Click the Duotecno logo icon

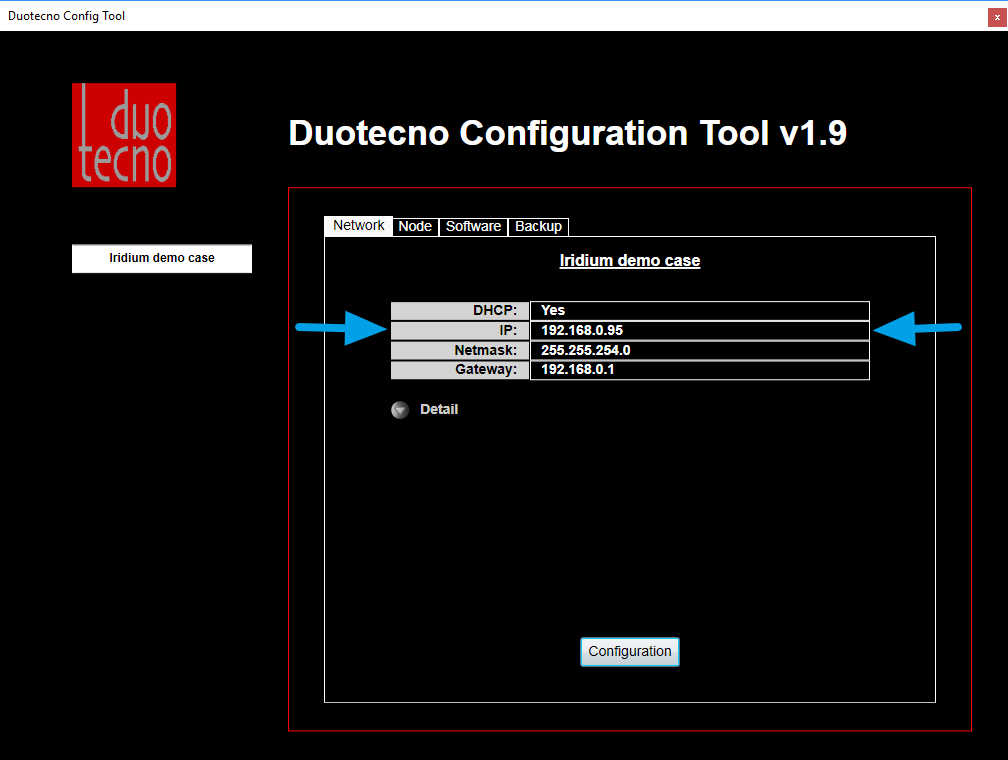point(123,133)
